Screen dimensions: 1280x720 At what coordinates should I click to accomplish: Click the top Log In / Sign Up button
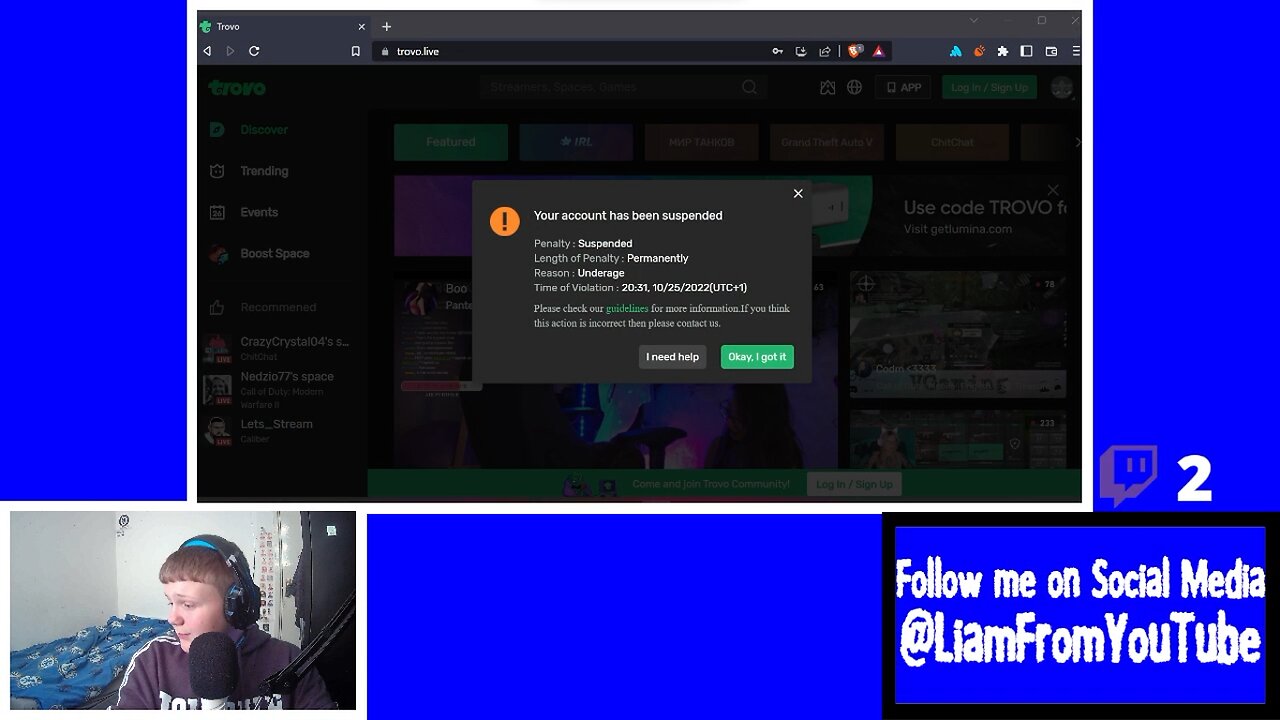pos(989,87)
